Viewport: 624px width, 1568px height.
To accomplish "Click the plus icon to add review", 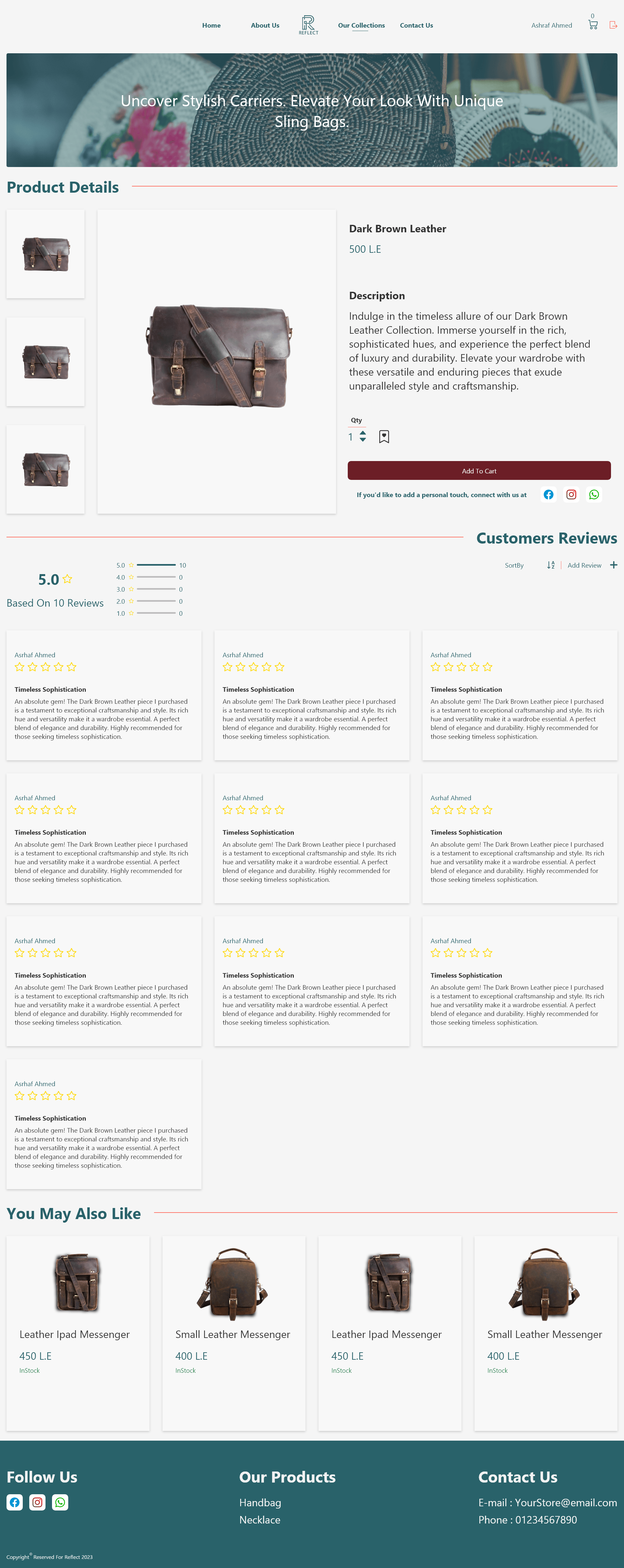I will pos(613,565).
